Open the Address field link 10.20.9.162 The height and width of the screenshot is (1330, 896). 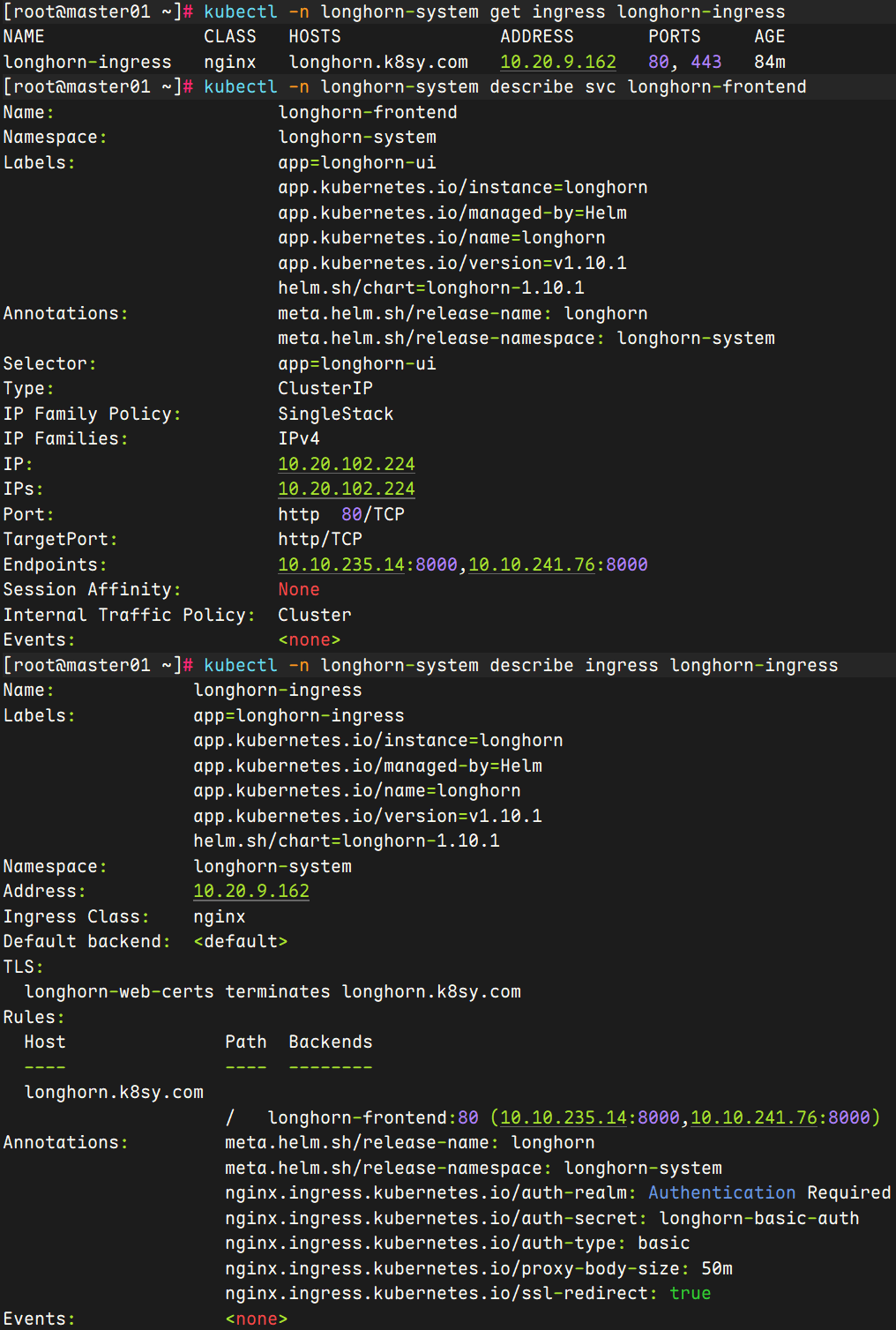pos(251,891)
